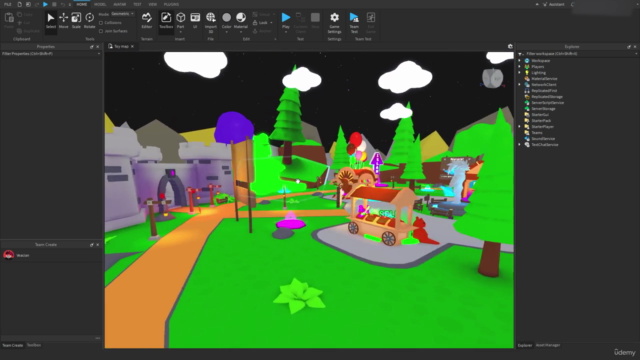The width and height of the screenshot is (640, 360).
Task: Select ServerScriptService in Explorer
Action: tap(547, 102)
